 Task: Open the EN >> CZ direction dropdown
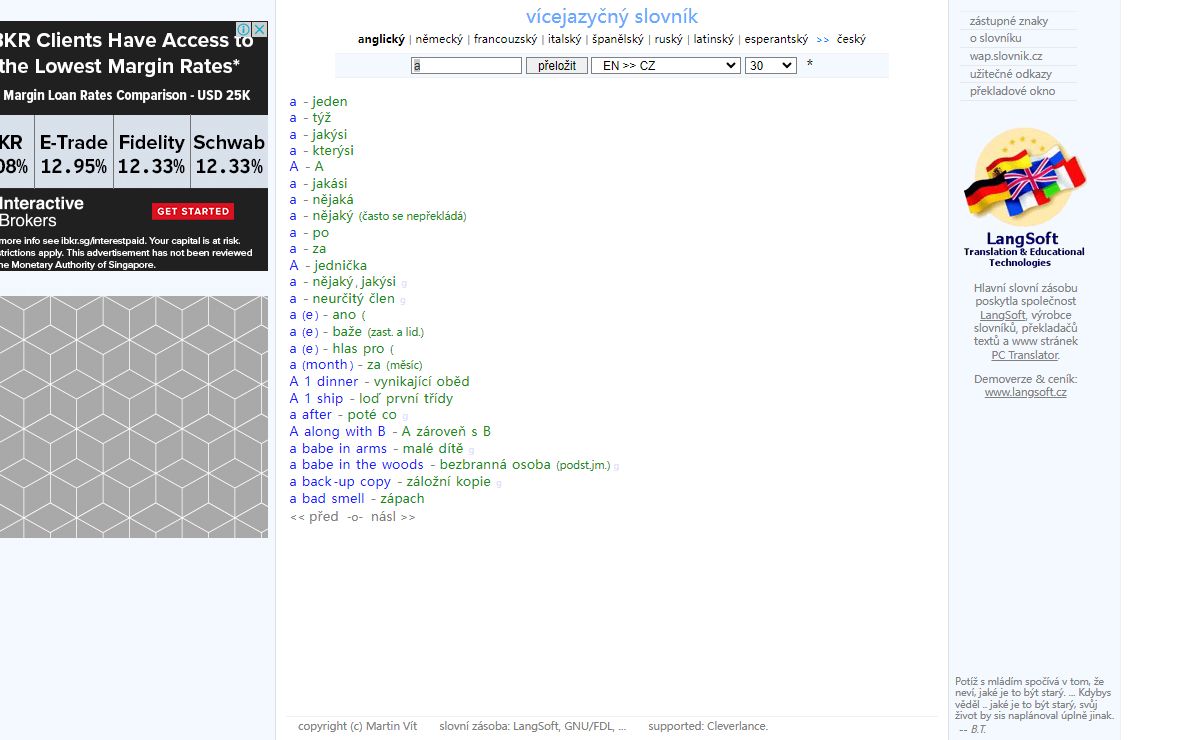pos(665,65)
